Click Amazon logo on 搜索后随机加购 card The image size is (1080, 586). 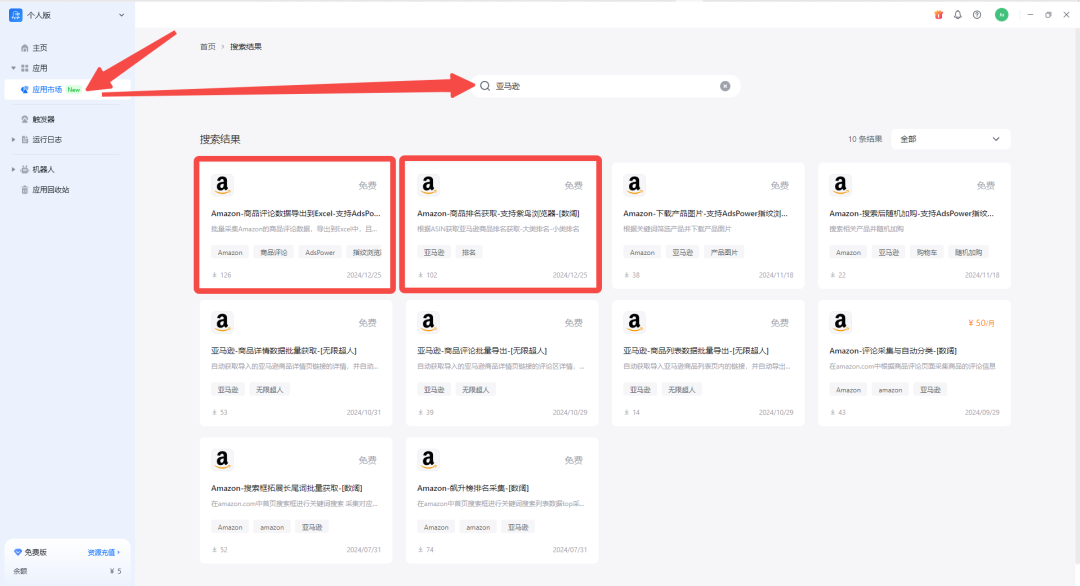pyautogui.click(x=840, y=185)
